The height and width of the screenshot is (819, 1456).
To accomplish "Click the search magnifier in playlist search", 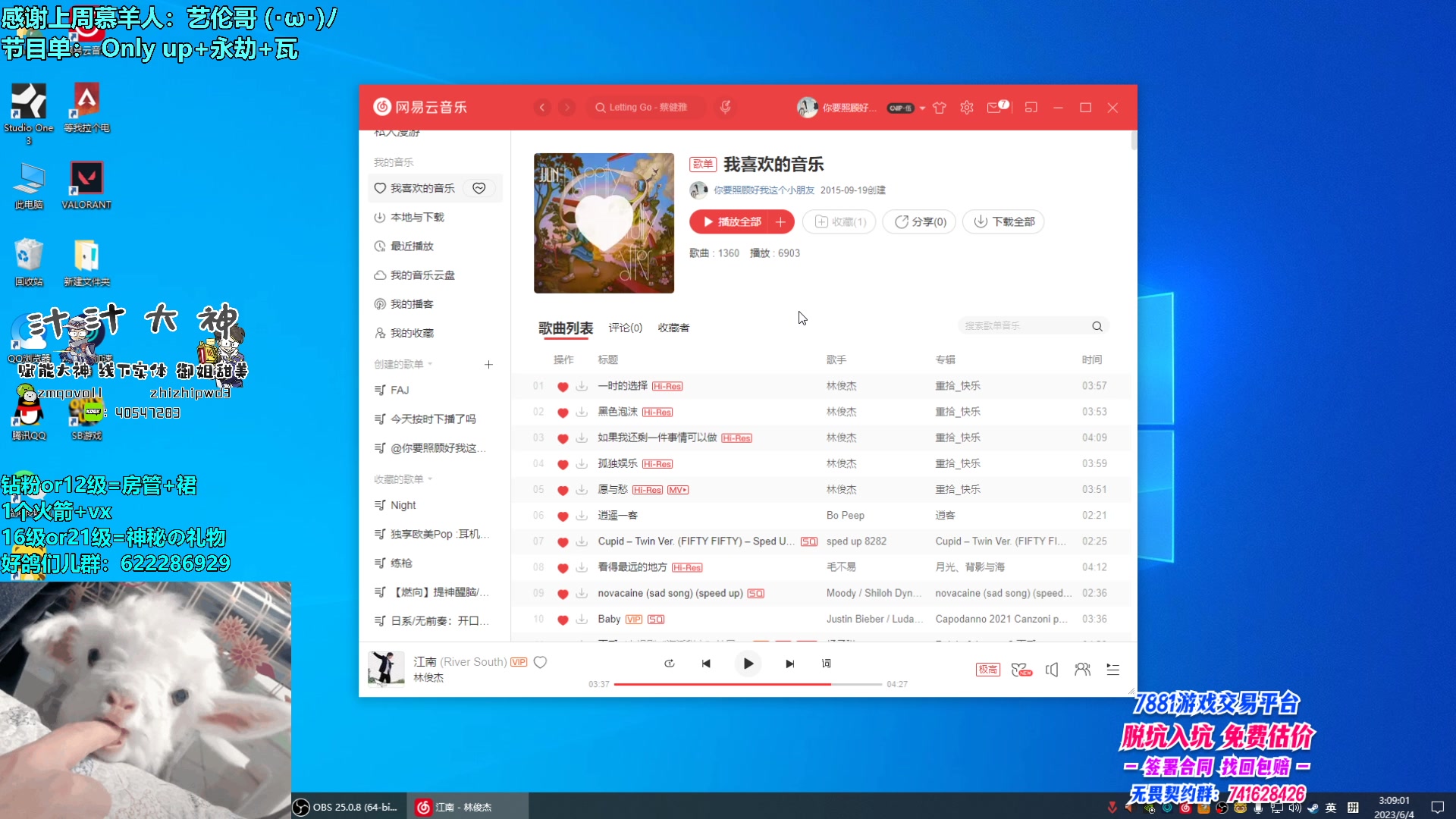I will (1097, 326).
